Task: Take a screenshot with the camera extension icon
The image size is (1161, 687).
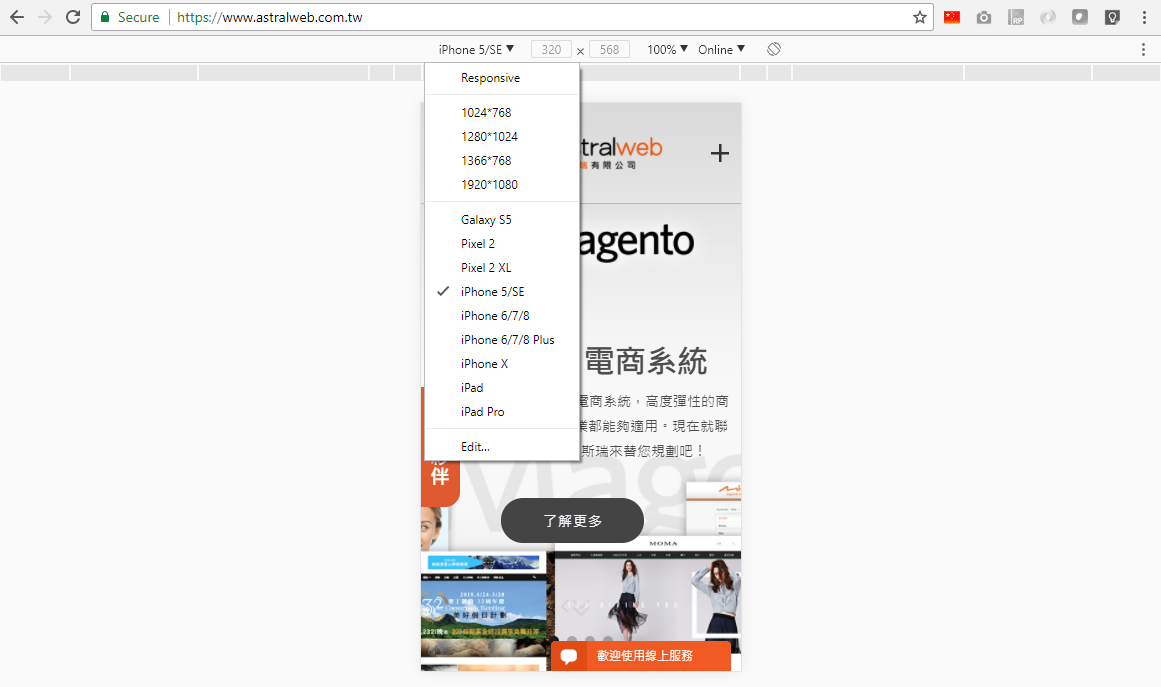Action: point(983,17)
